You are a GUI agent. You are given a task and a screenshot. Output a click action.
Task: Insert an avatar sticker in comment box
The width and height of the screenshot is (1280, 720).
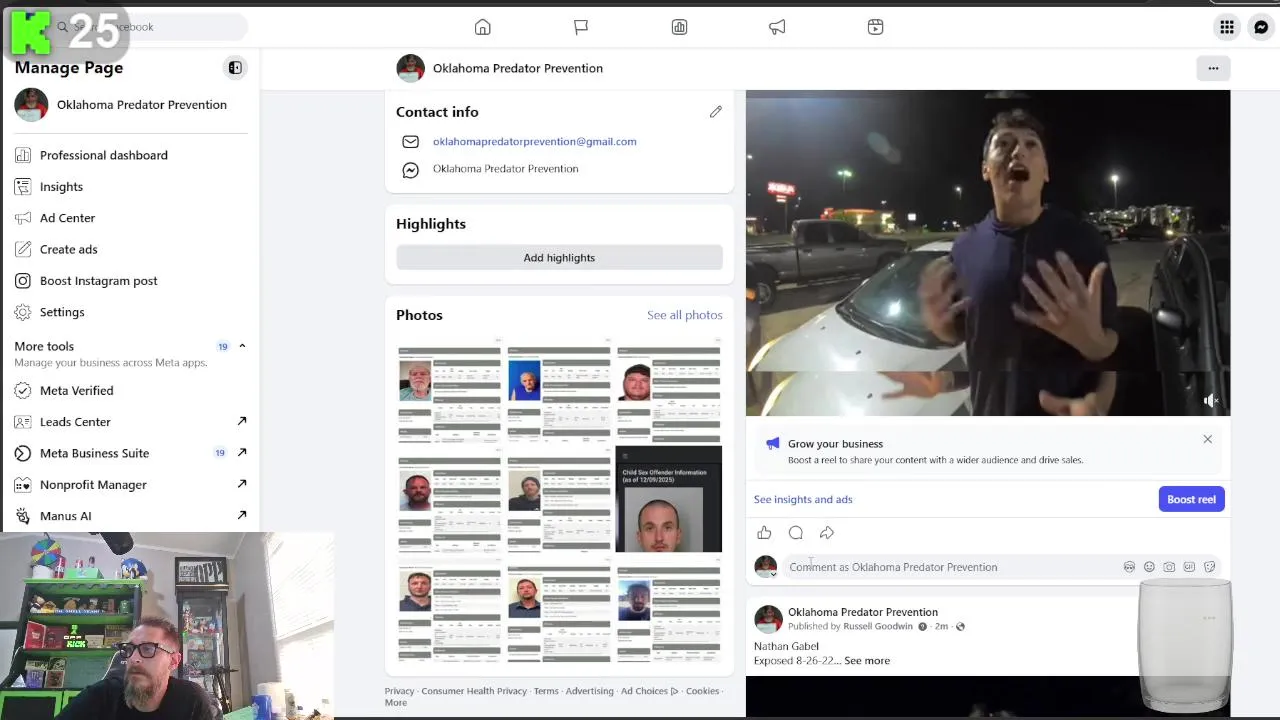[1129, 567]
